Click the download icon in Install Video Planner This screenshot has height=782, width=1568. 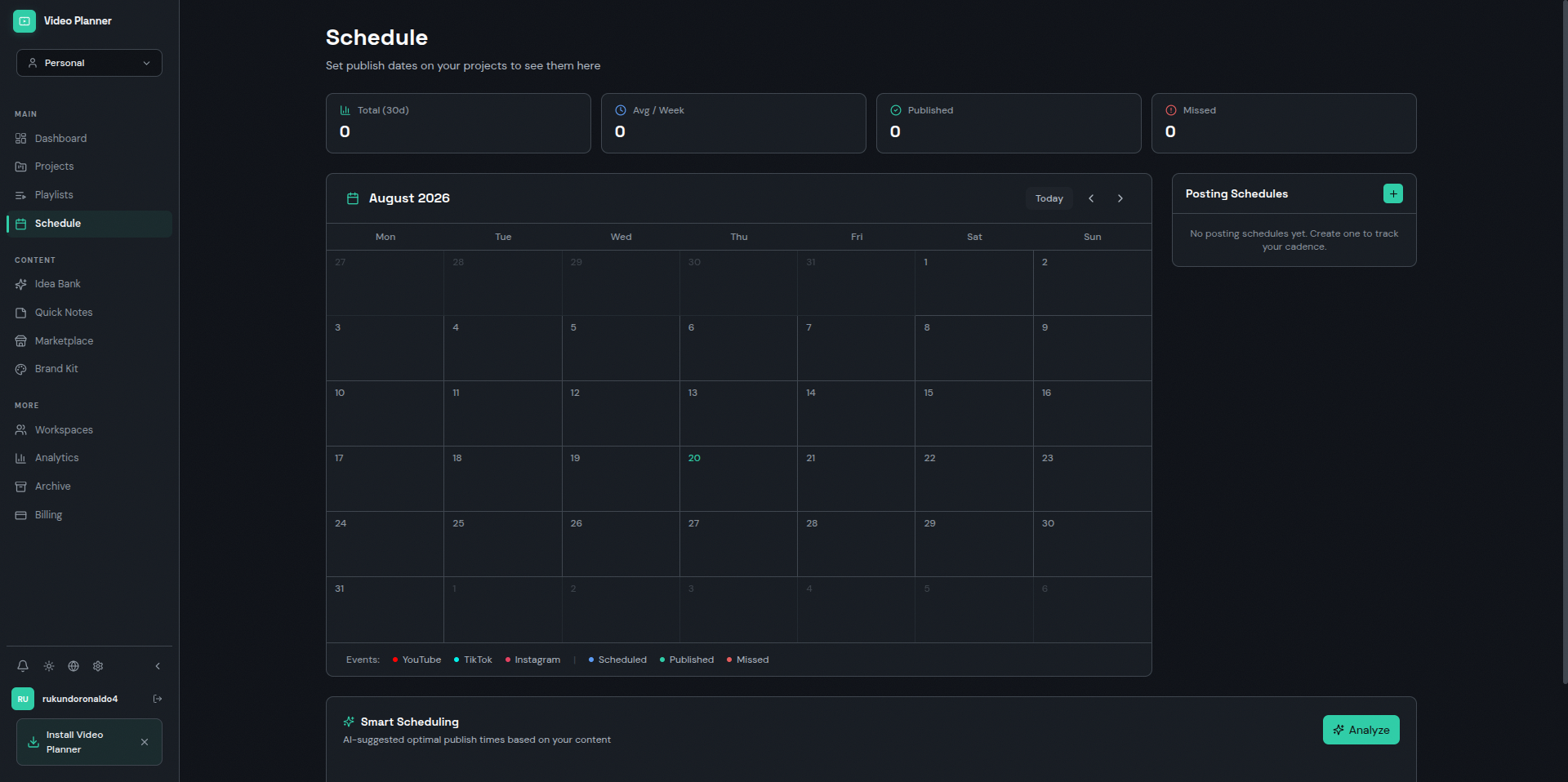(33, 742)
